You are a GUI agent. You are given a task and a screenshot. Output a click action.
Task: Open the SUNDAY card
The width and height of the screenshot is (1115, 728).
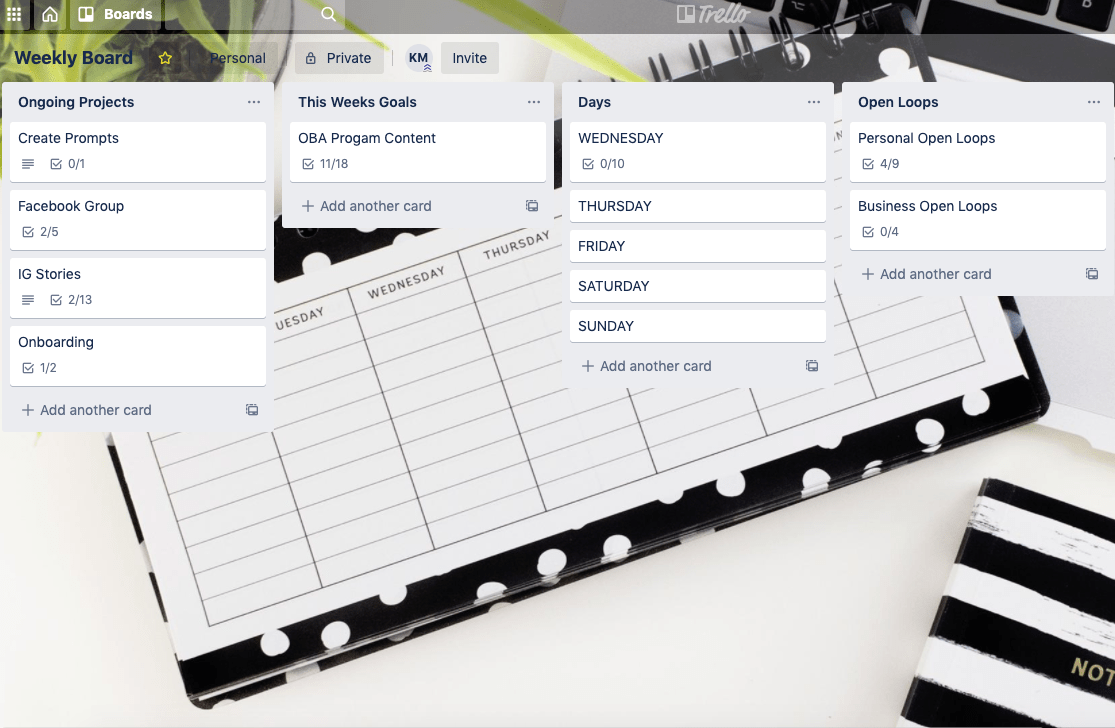click(x=698, y=326)
